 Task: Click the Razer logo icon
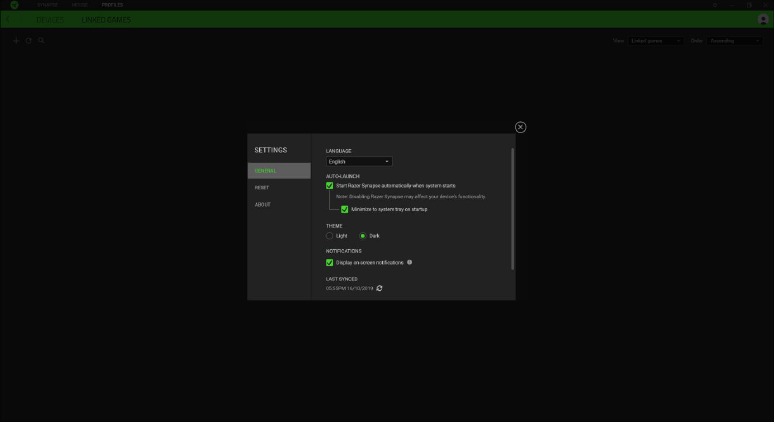pyautogui.click(x=14, y=5)
